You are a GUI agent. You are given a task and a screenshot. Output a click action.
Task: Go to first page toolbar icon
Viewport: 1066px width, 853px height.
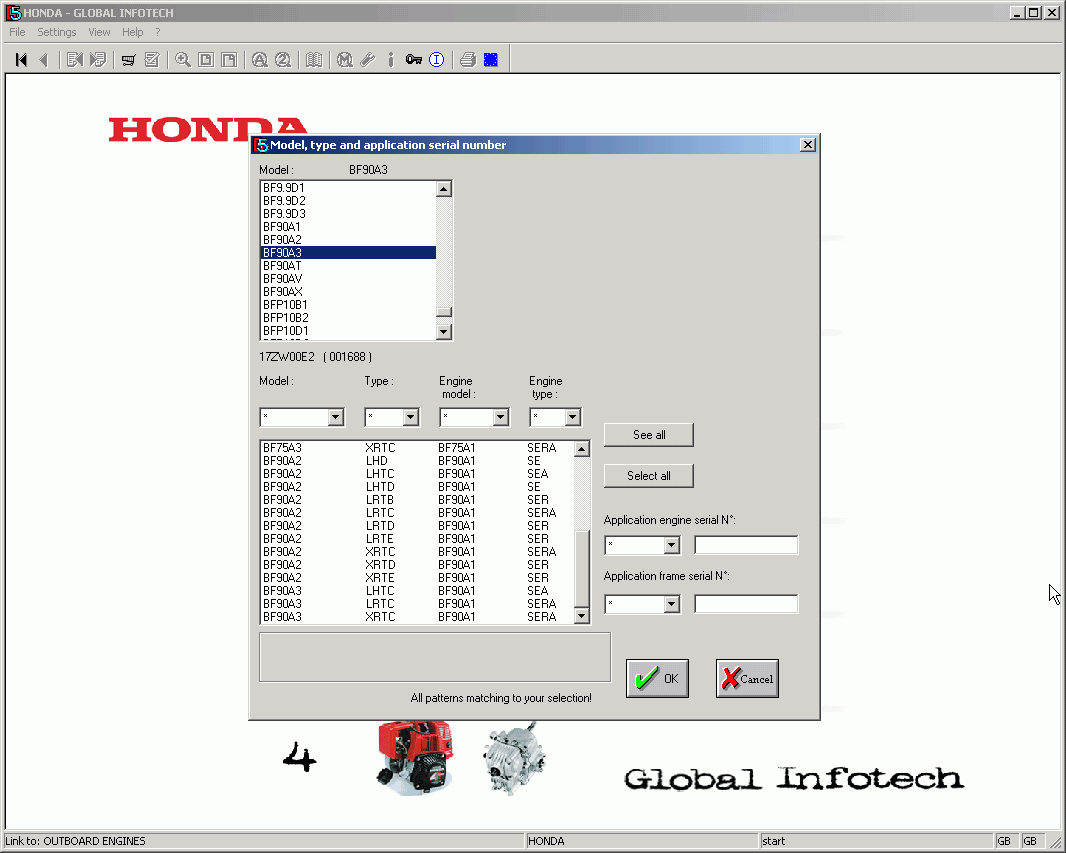[21, 60]
